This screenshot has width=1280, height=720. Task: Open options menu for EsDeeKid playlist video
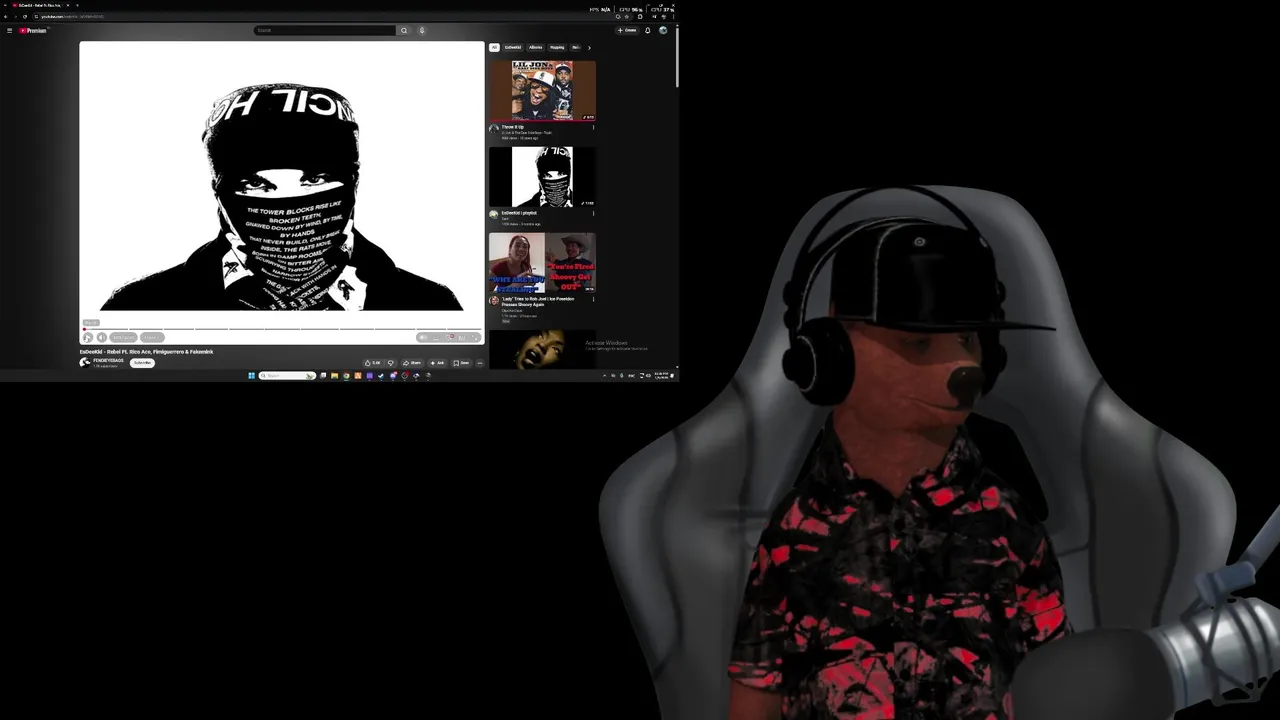coord(593,213)
